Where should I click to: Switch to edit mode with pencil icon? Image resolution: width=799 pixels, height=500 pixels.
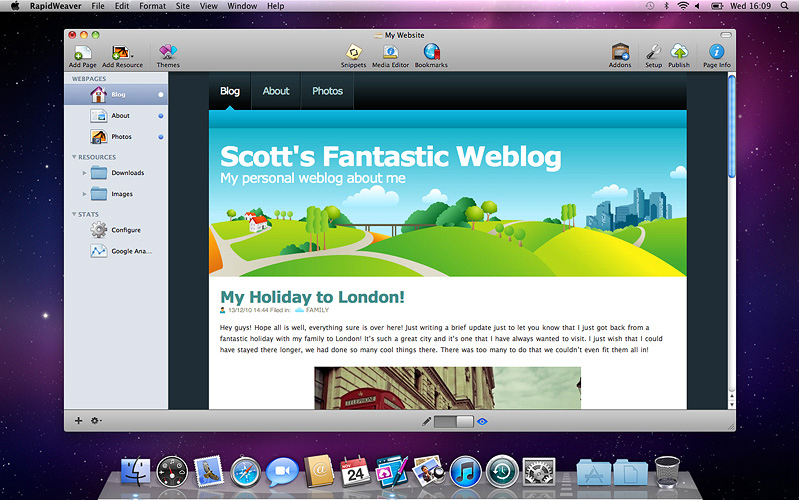(427, 422)
